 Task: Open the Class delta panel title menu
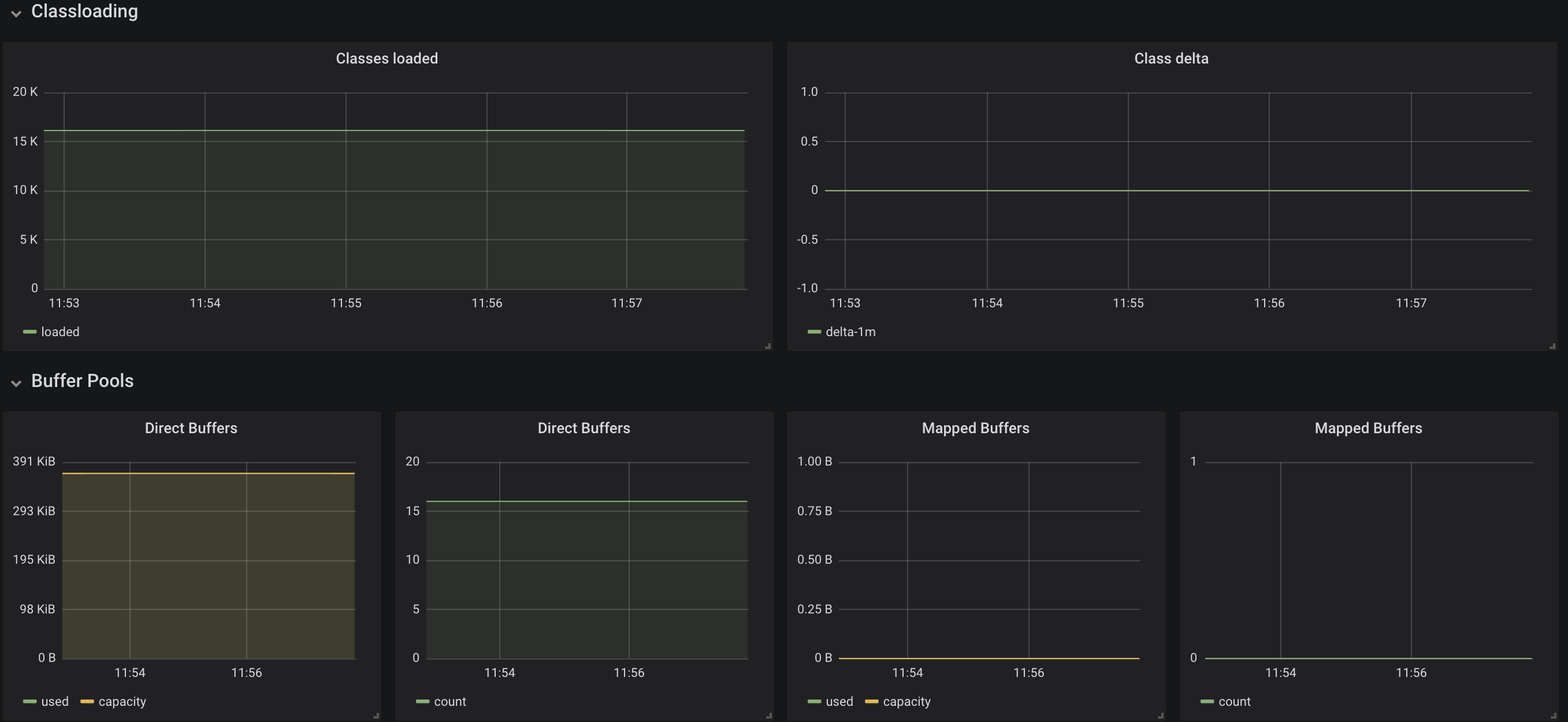click(x=1171, y=58)
